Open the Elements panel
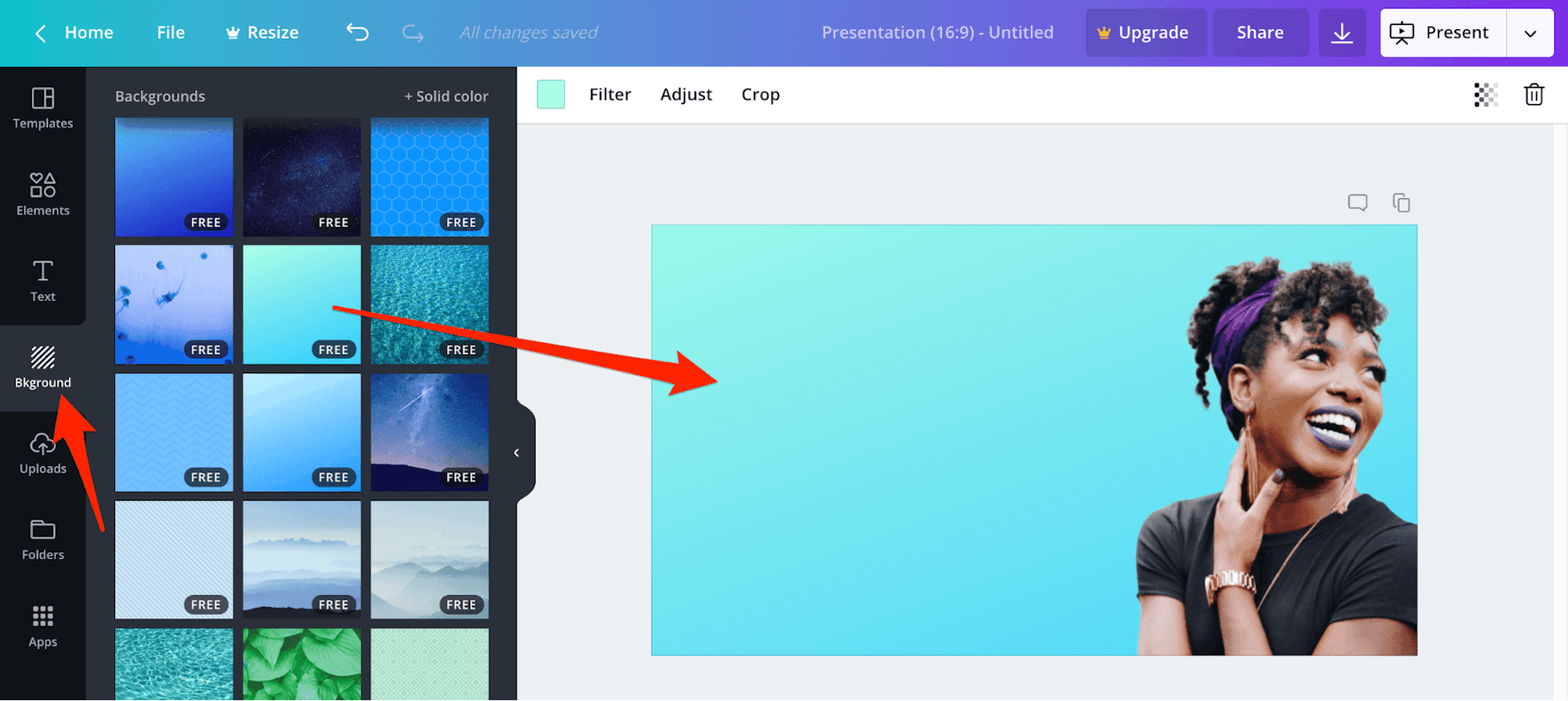1568x701 pixels. point(43,194)
